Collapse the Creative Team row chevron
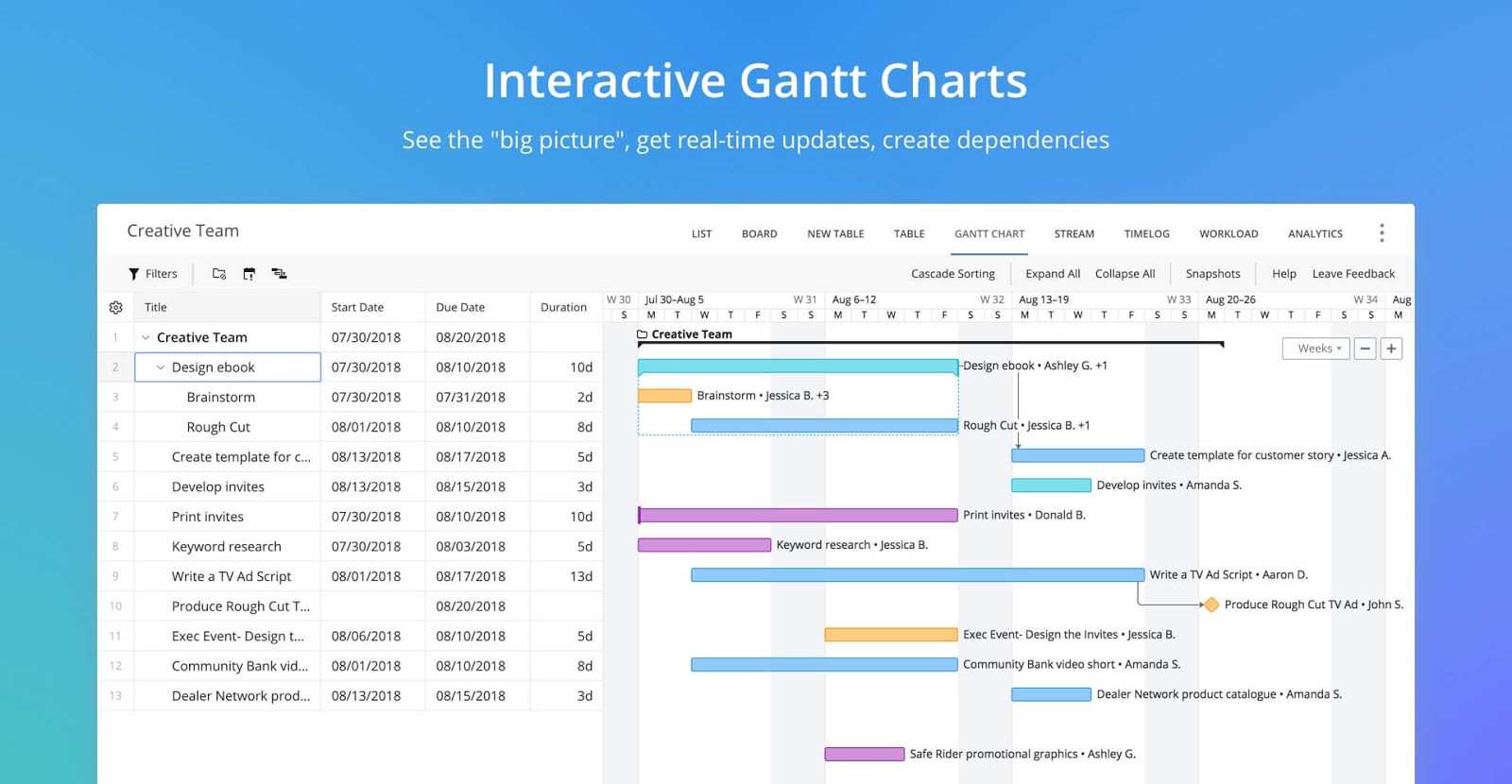 click(146, 337)
